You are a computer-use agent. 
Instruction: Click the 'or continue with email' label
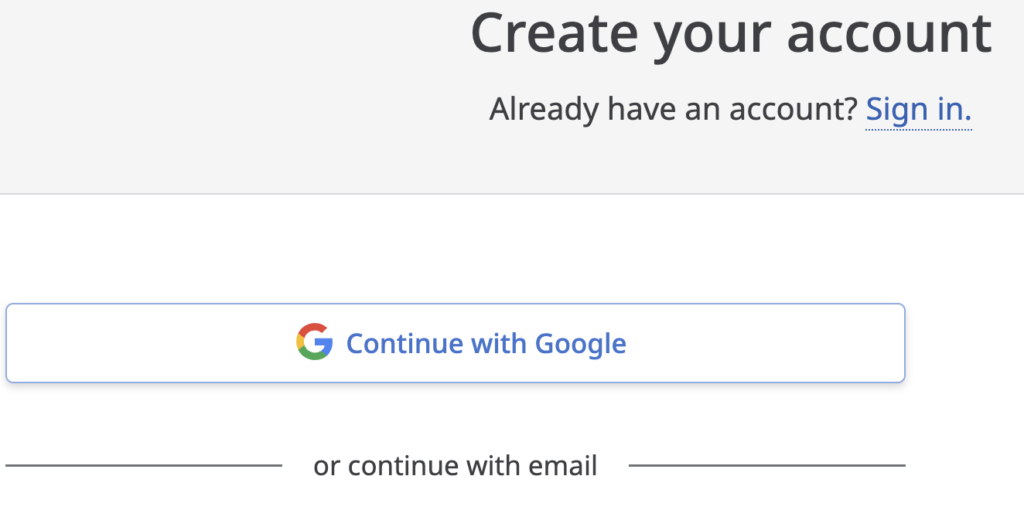455,465
